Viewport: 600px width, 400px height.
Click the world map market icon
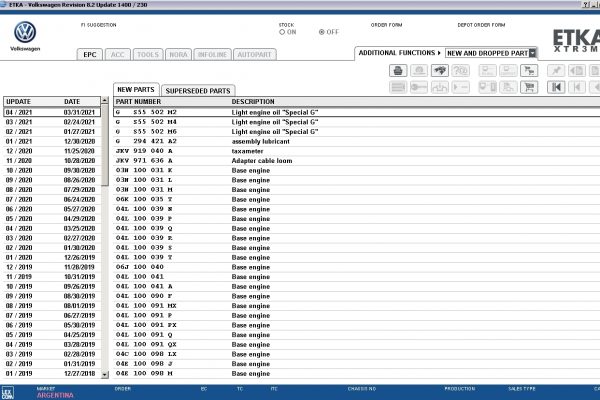point(440,70)
